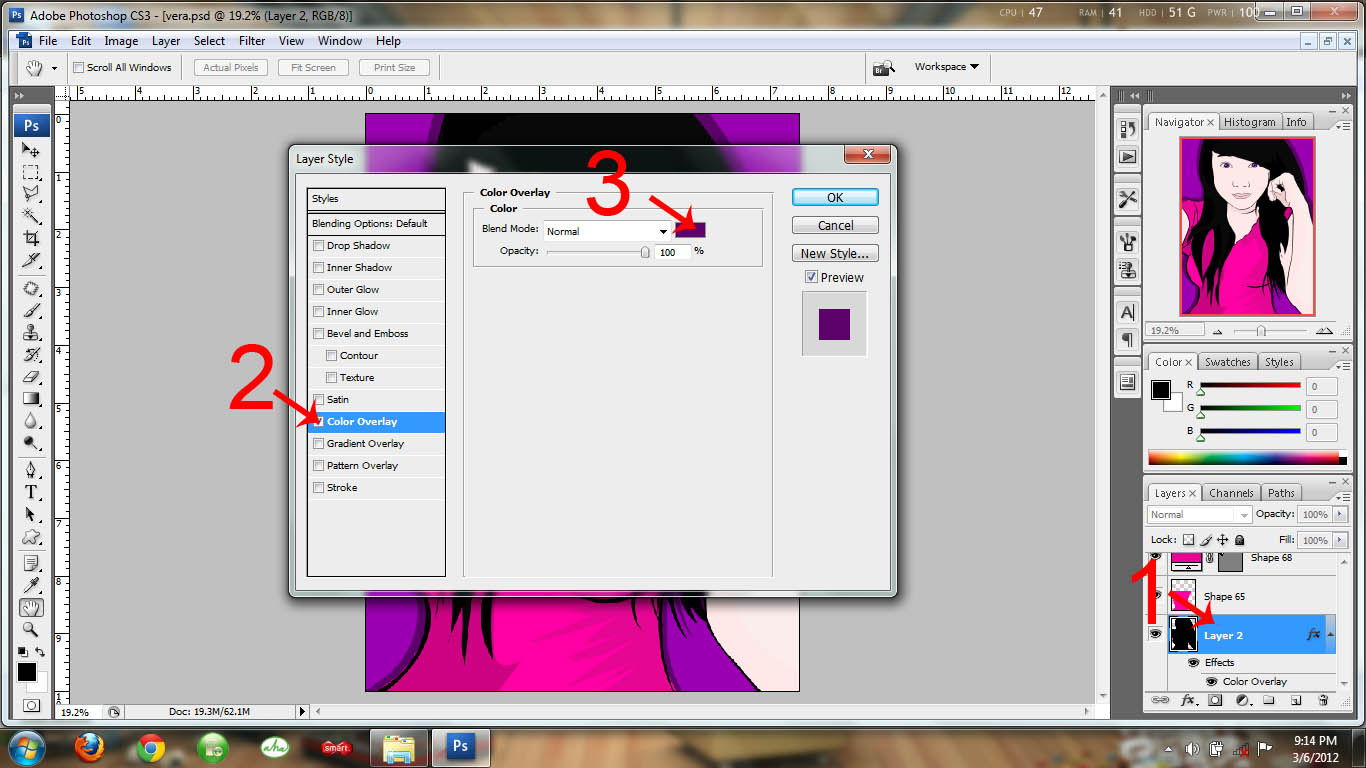Screen dimensions: 1366x768
Task: Open the Image menu
Action: (x=121, y=41)
